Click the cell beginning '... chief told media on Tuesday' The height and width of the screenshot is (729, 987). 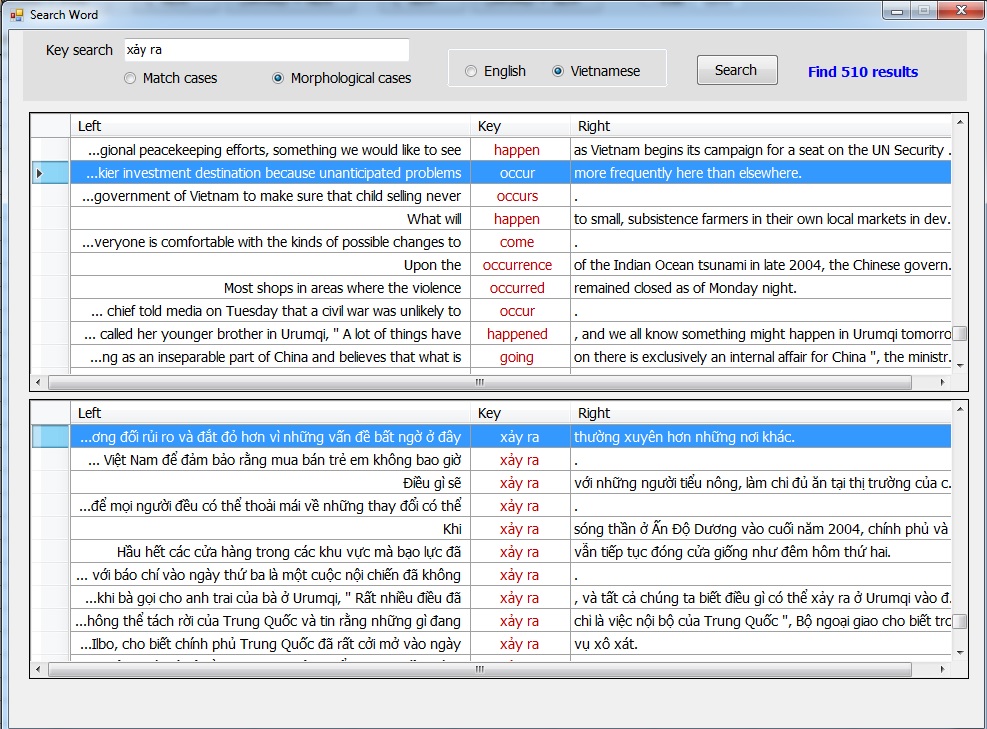point(270,311)
